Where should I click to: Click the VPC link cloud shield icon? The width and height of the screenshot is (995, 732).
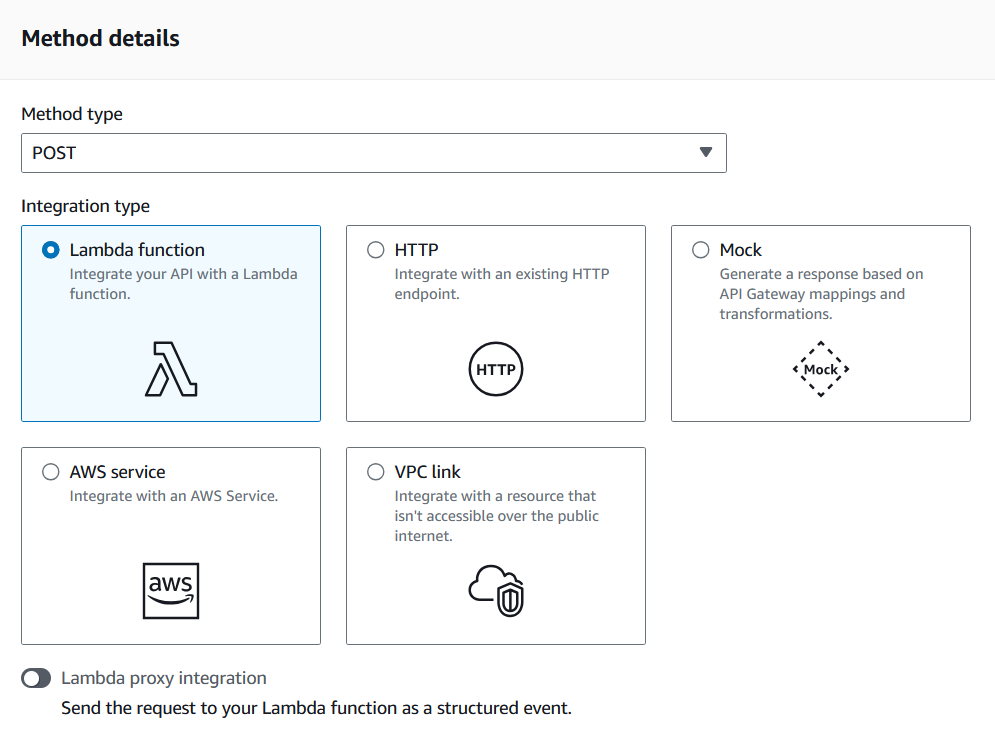pos(497,591)
